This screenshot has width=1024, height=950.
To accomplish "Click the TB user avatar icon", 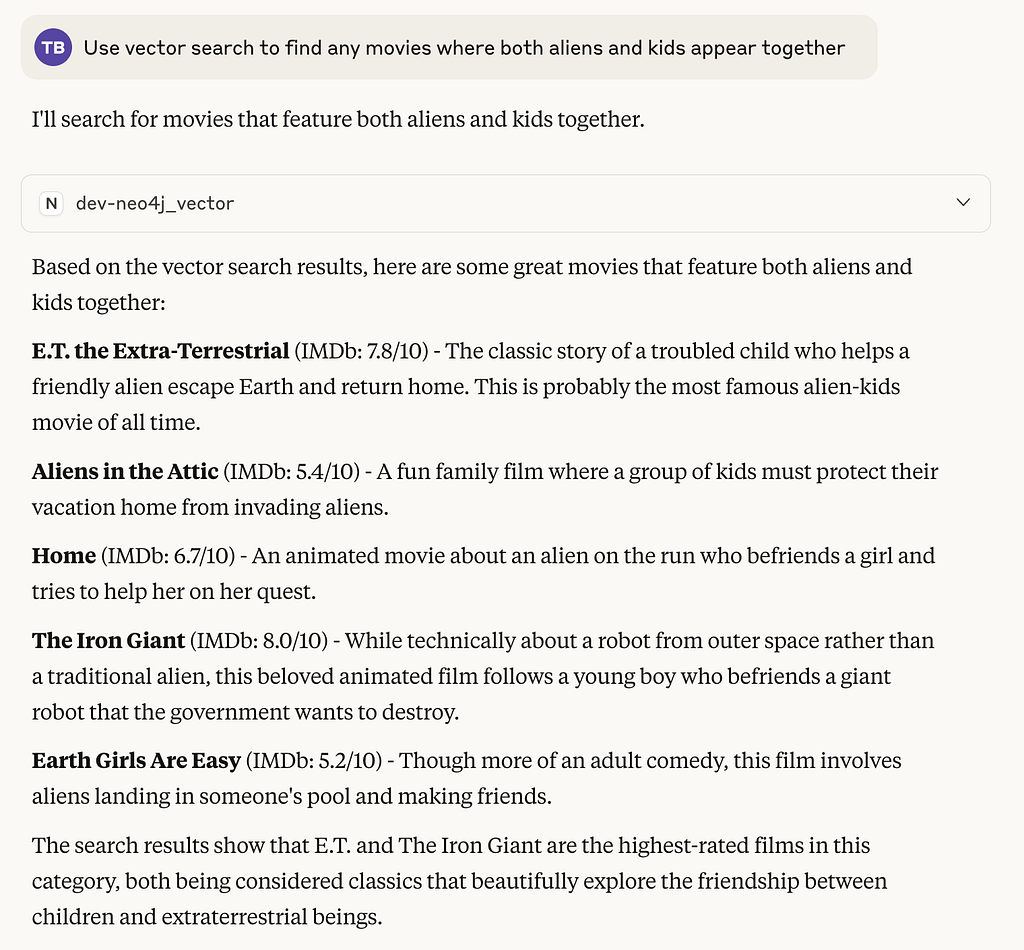I will click(x=53, y=48).
